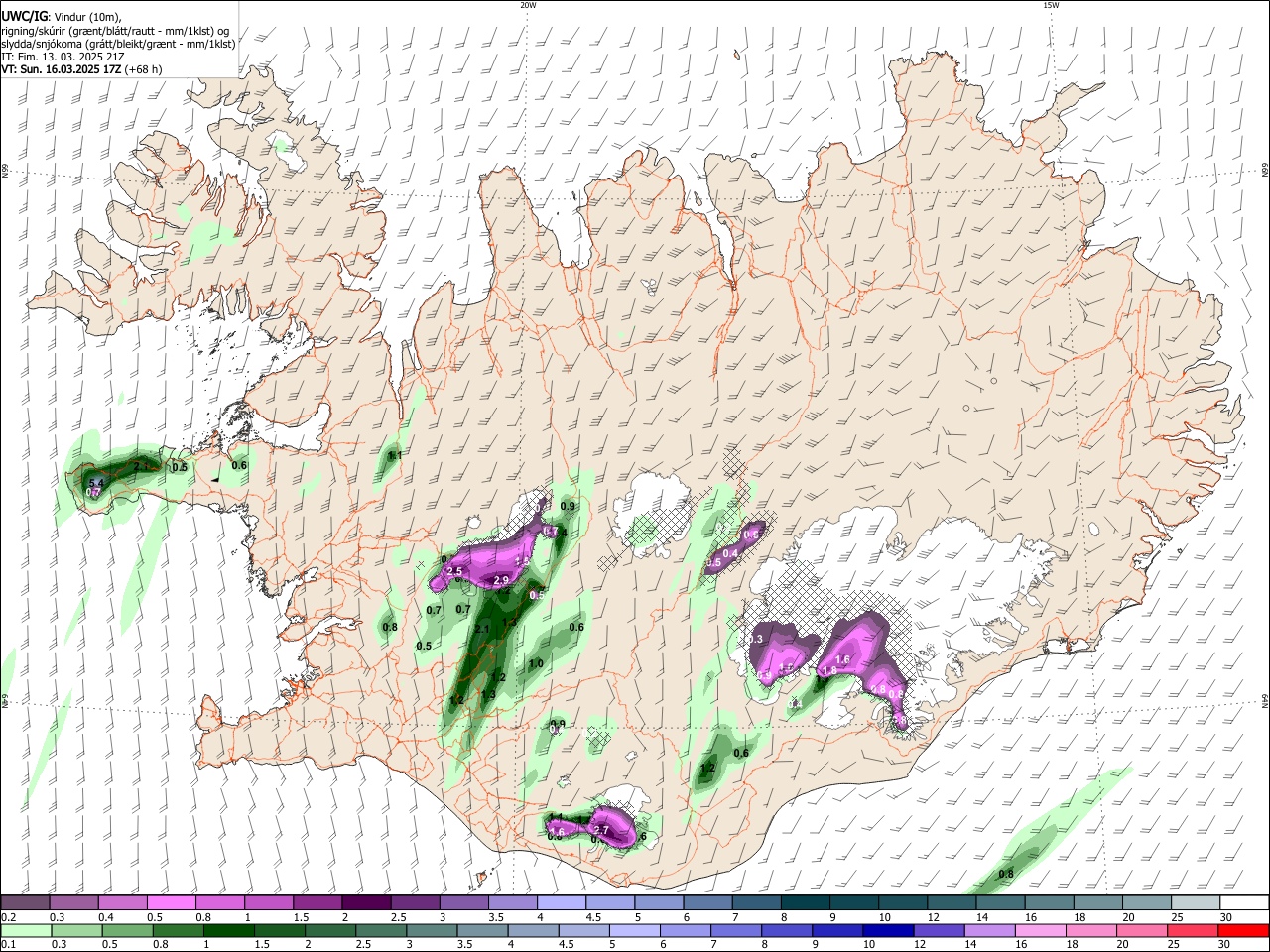This screenshot has width=1270, height=952.
Task: Pick the lightest green 0.1–0.3 swatch in lower legend
Action: 26,930
